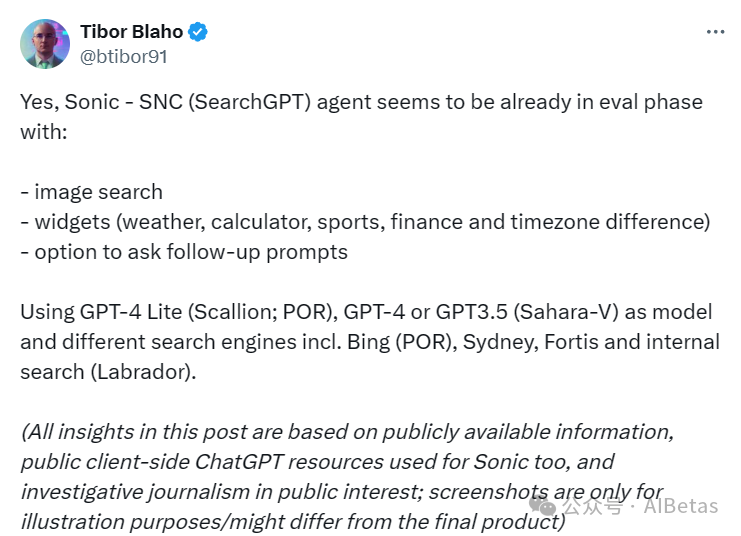The width and height of the screenshot is (741, 536).
Task: Open Tibor Blaho's profile picture
Action: click(x=45, y=44)
